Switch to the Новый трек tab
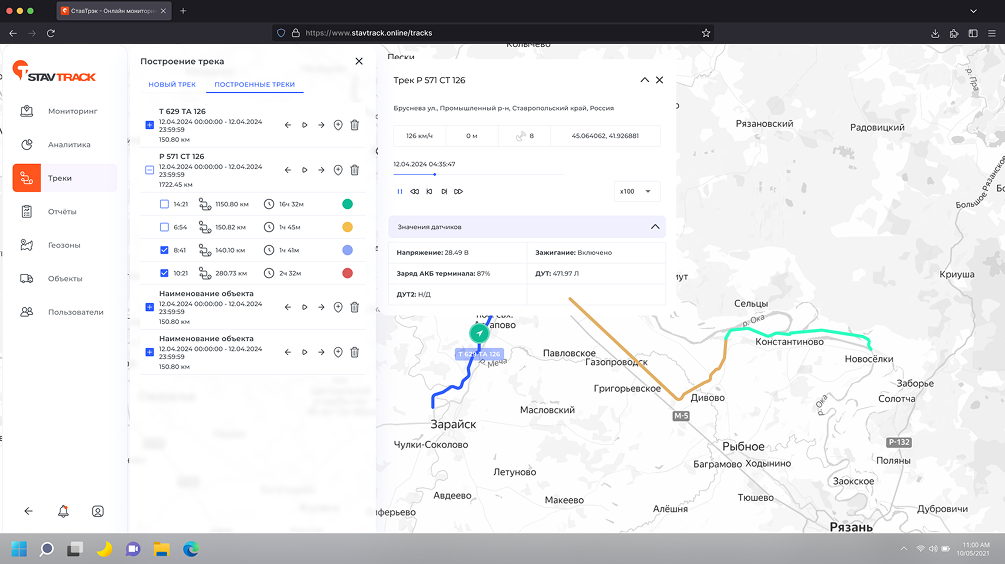Screen dimensions: 1005x564 click(172, 85)
